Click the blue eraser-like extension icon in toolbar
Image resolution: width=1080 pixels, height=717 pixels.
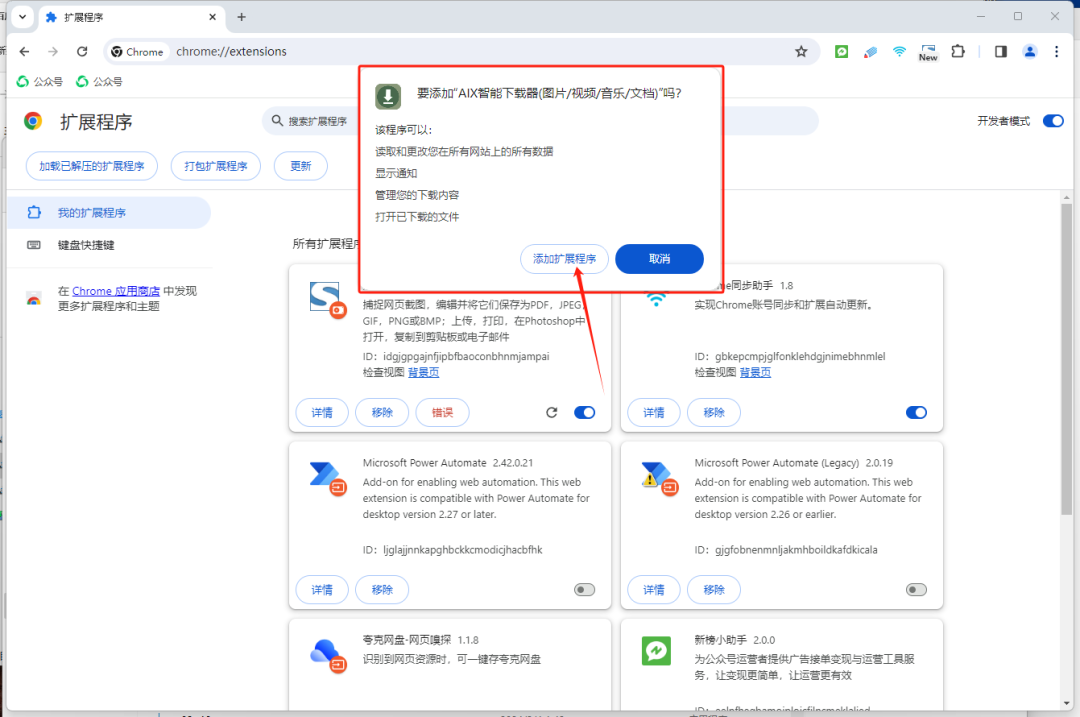(871, 52)
